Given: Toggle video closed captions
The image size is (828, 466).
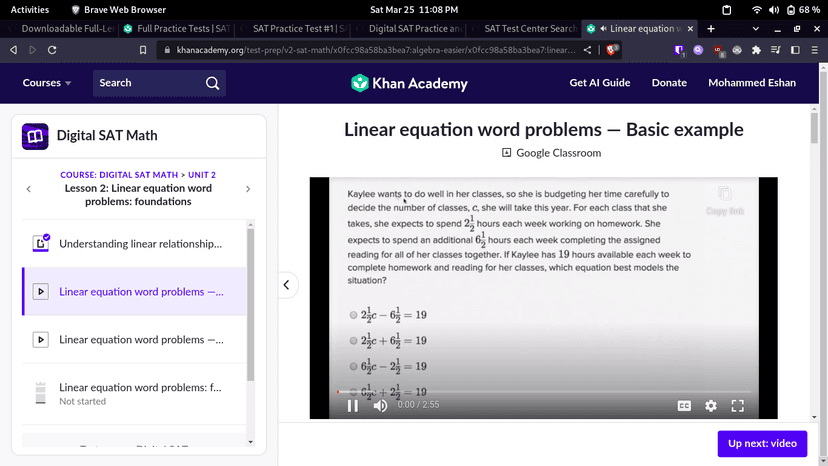Looking at the screenshot, I should pyautogui.click(x=684, y=405).
